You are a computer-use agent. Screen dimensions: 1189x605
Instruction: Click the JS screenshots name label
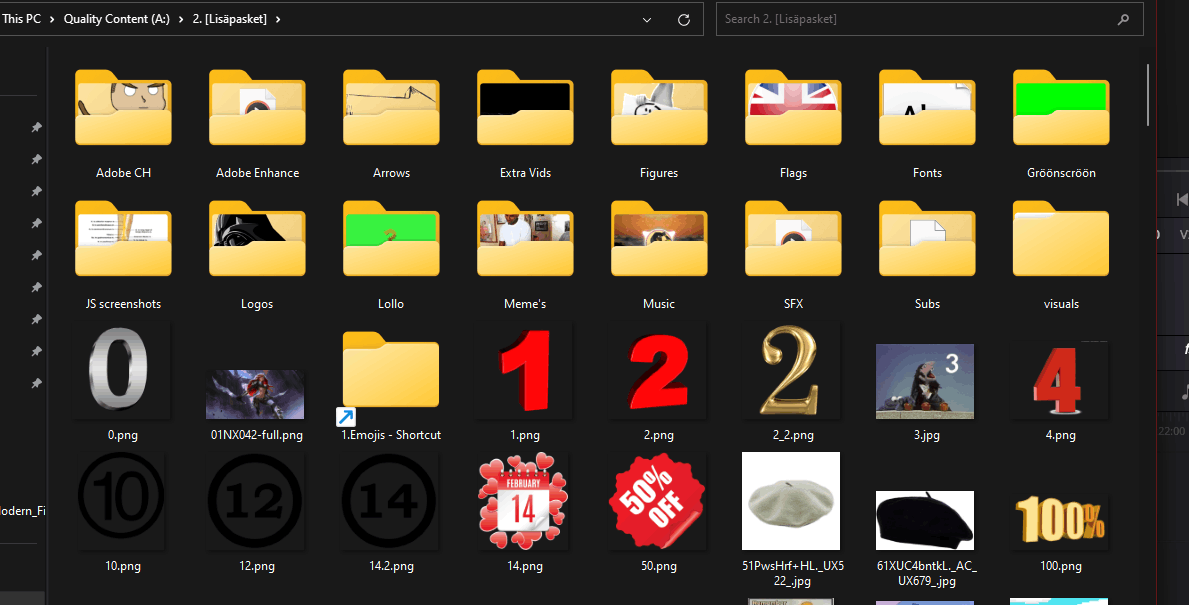click(123, 304)
